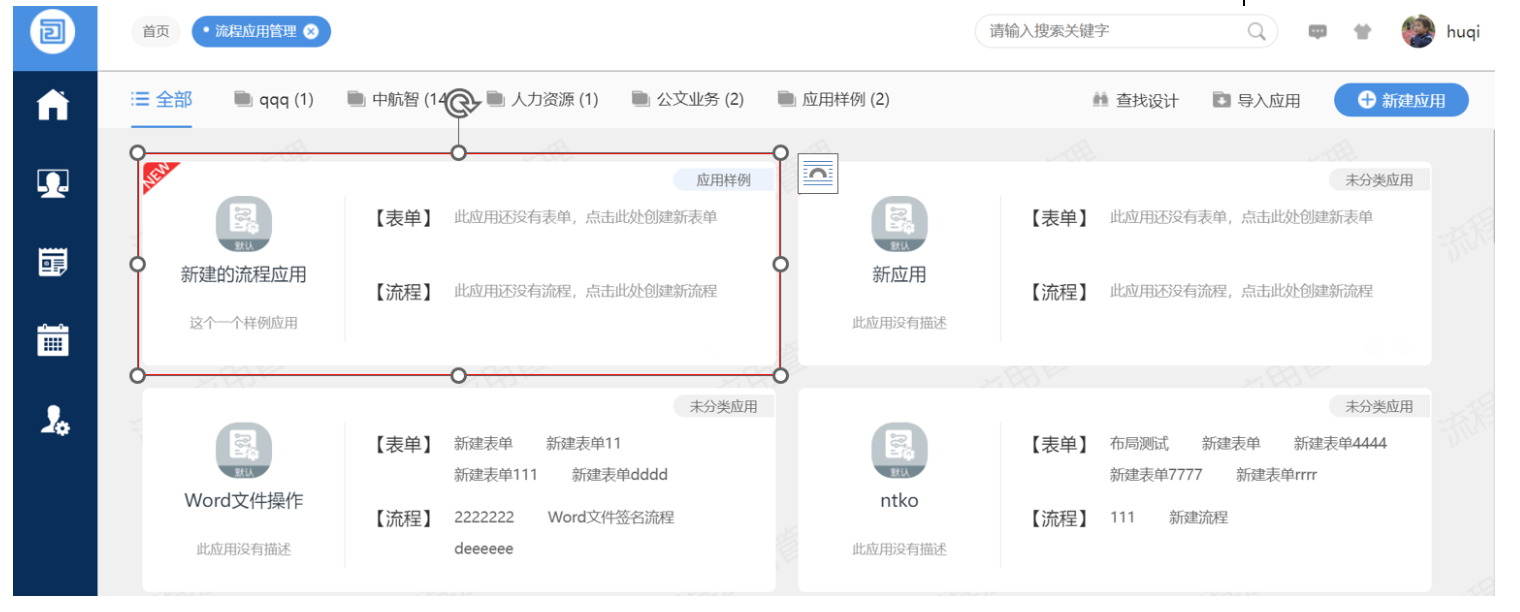
Task: Click the message chat icon in header
Action: [1318, 31]
